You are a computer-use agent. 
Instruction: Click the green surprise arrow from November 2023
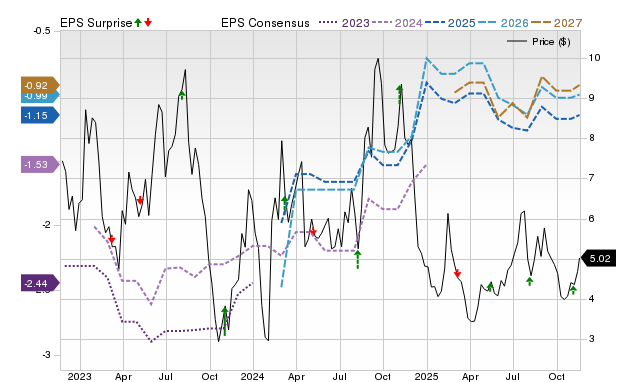pos(224,322)
